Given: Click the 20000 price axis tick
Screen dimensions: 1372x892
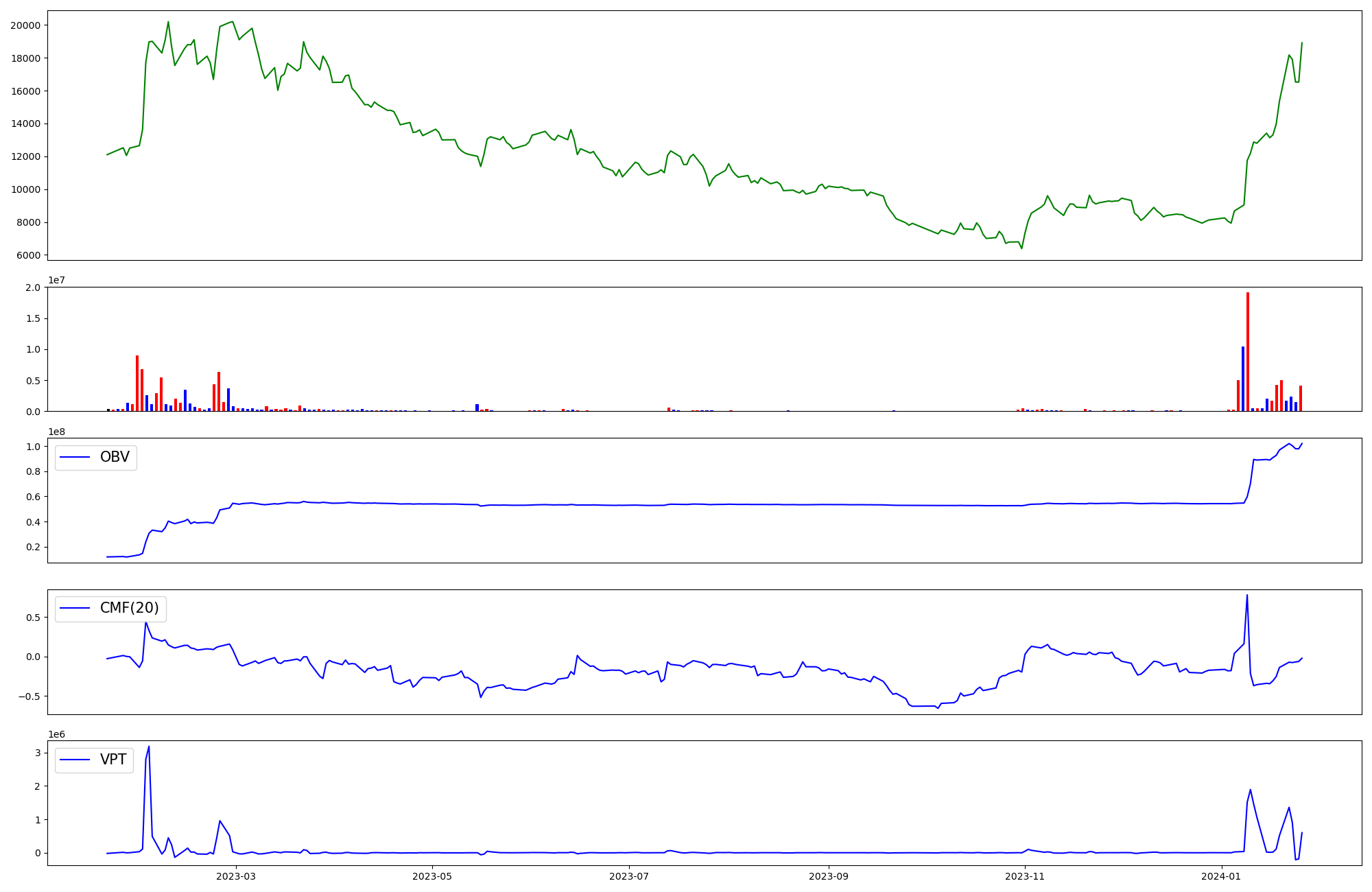Looking at the screenshot, I should click(x=25, y=25).
